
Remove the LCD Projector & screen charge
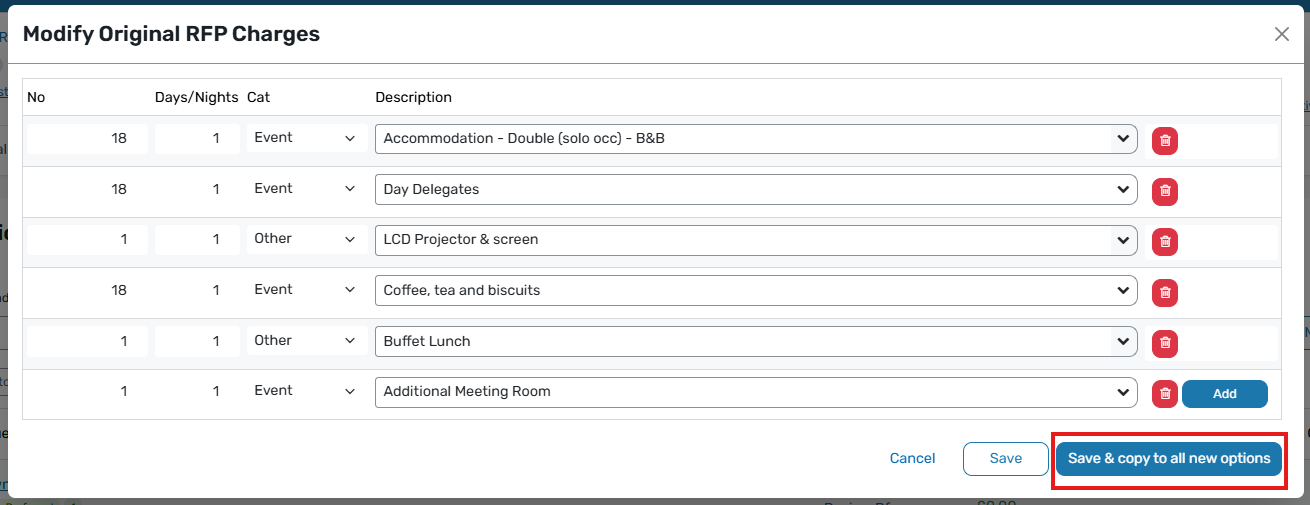(1164, 241)
